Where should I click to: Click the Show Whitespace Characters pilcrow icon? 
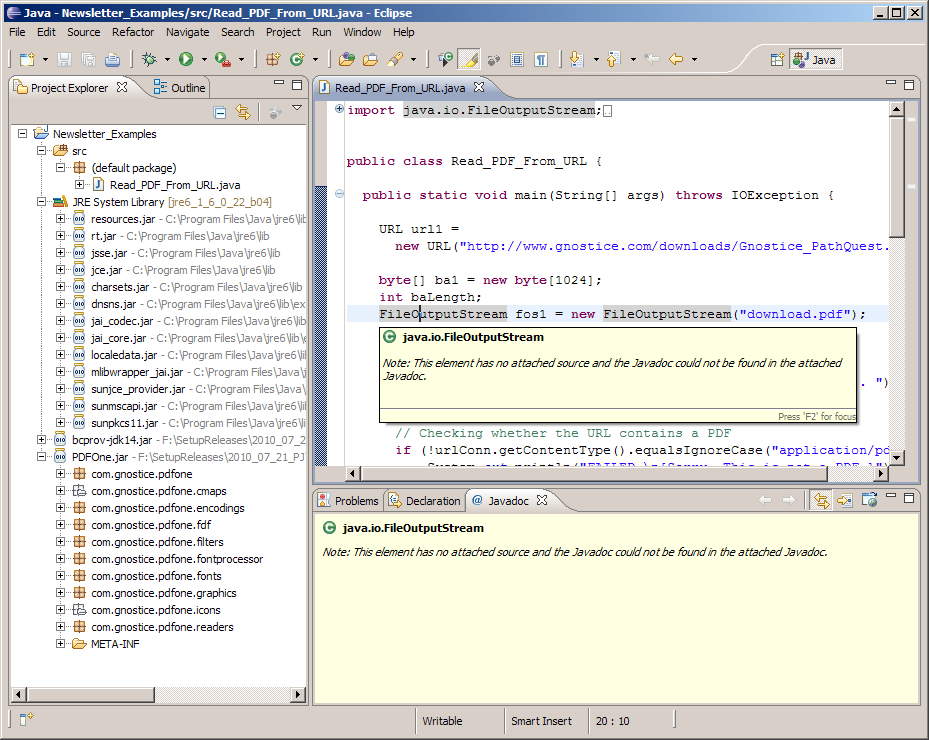(x=541, y=59)
